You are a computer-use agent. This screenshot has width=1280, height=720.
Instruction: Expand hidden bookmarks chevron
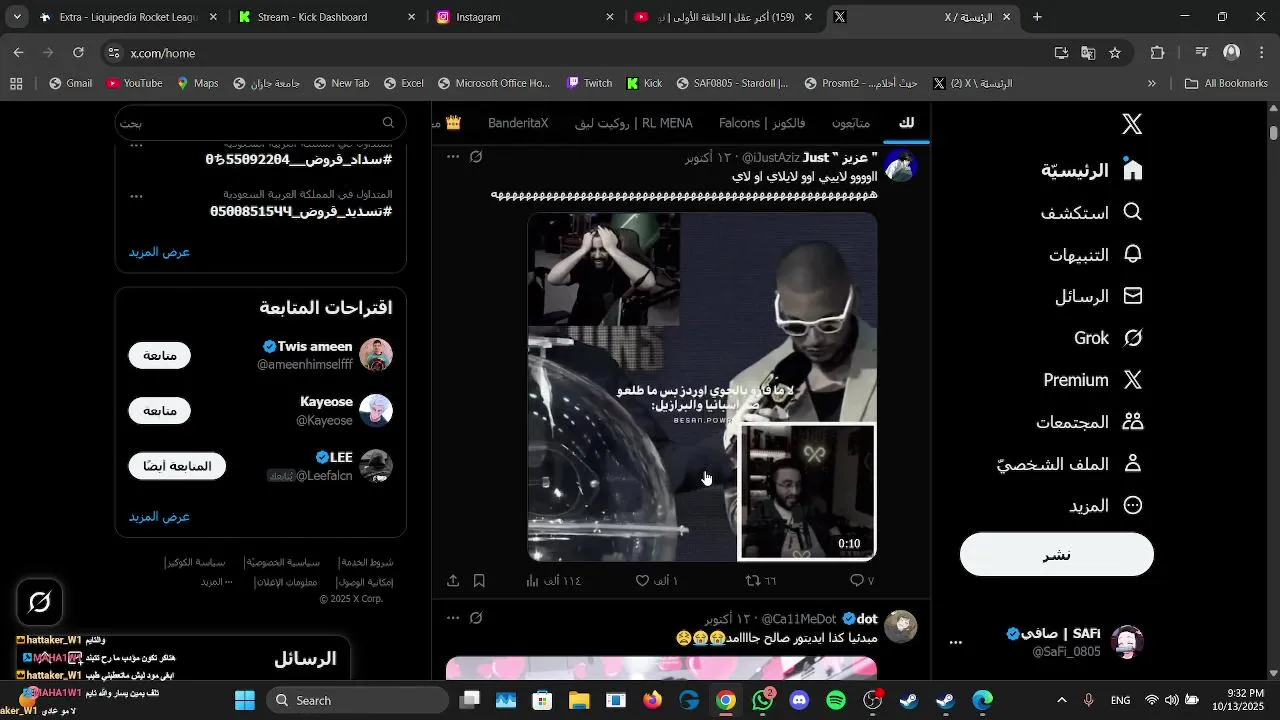click(1152, 84)
